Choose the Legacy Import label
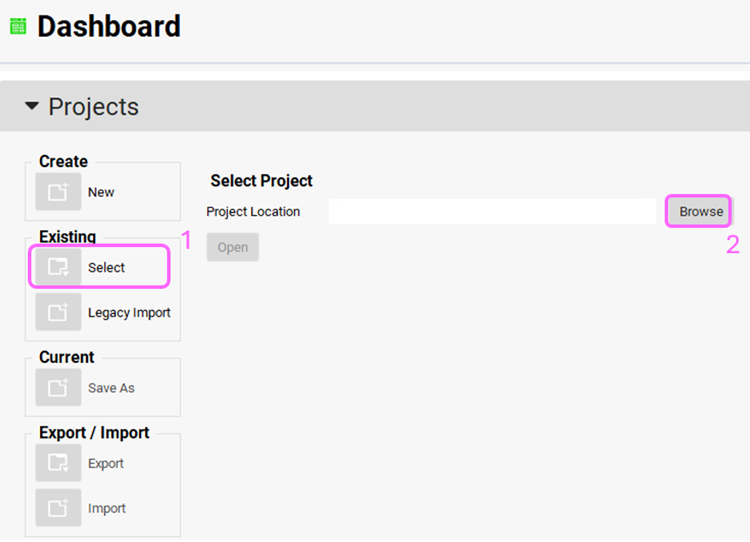The width and height of the screenshot is (750, 542). coord(129,312)
